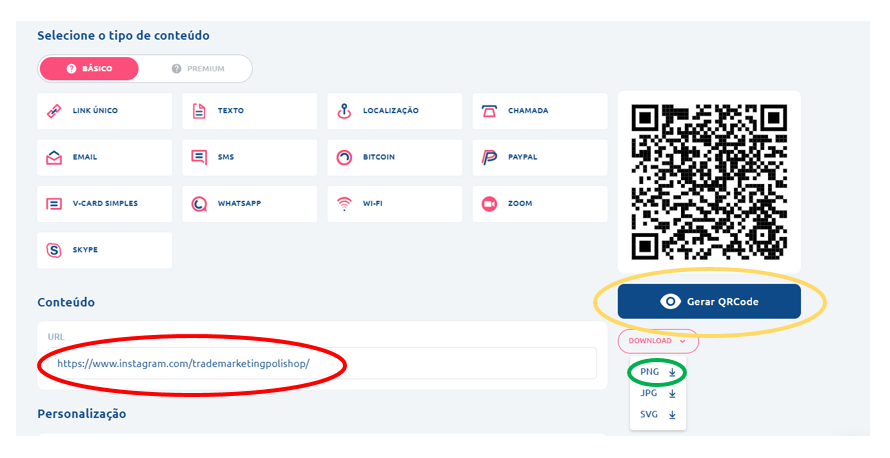The image size is (890, 458).
Task: Click the generated QR code preview
Action: tap(709, 182)
